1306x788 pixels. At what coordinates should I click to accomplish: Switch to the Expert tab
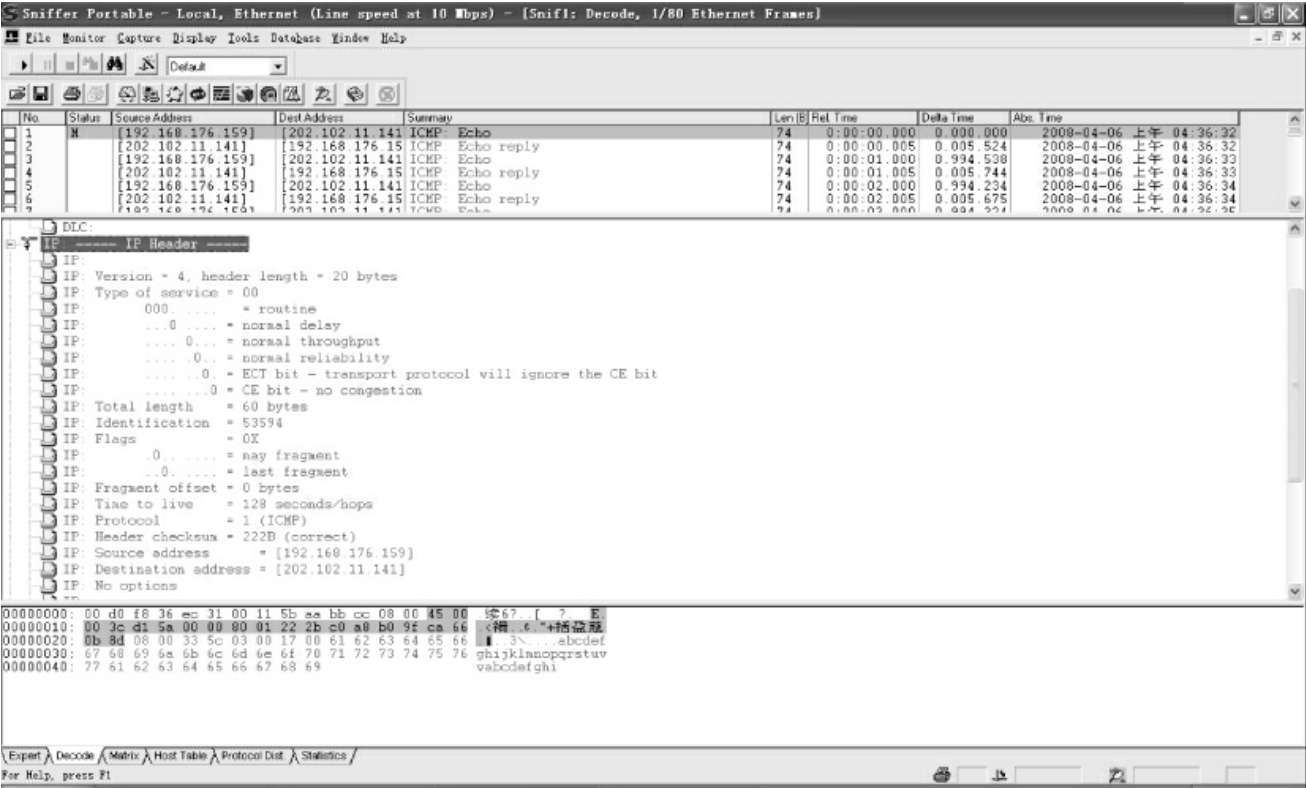point(24,755)
